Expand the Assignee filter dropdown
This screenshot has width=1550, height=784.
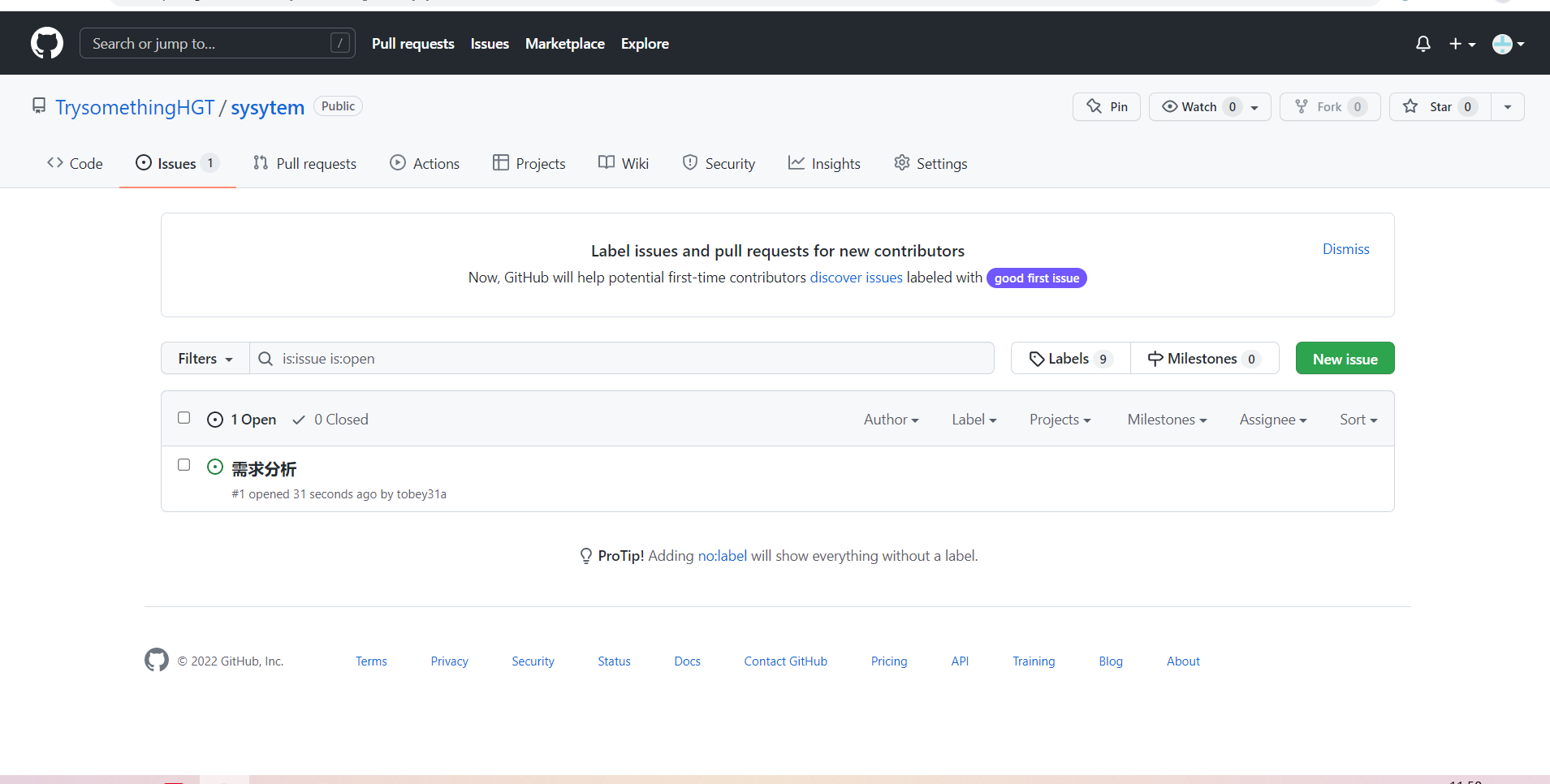pyautogui.click(x=1272, y=420)
